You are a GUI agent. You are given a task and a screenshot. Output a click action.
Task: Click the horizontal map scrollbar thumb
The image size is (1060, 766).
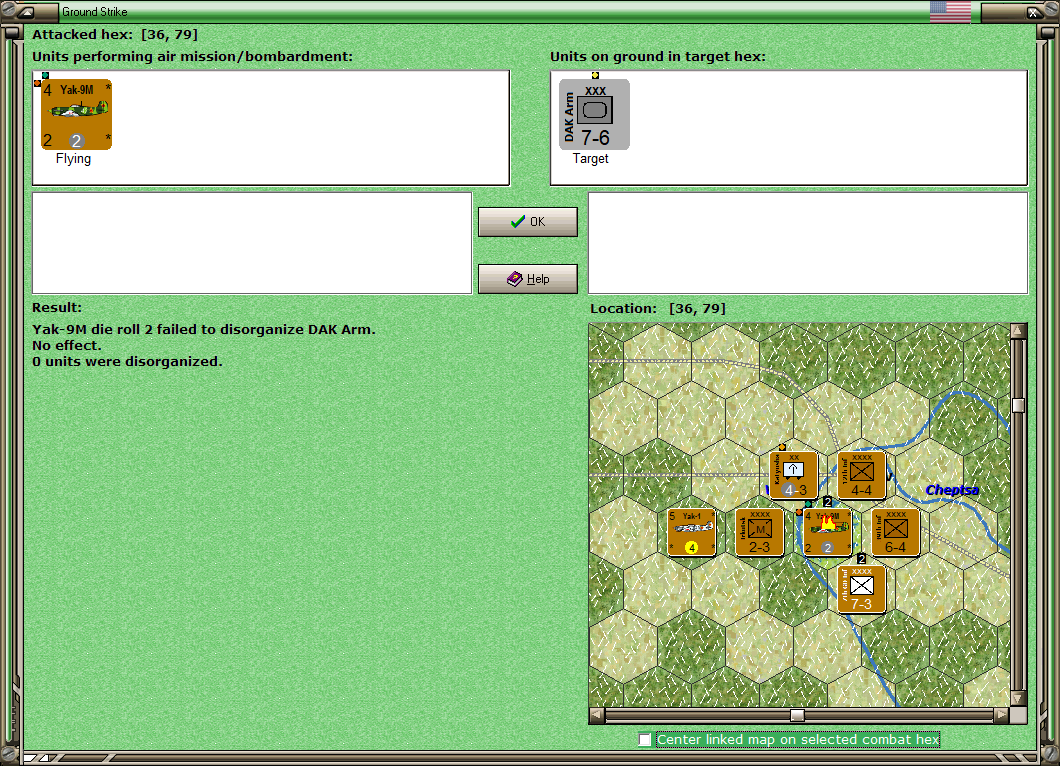(798, 715)
